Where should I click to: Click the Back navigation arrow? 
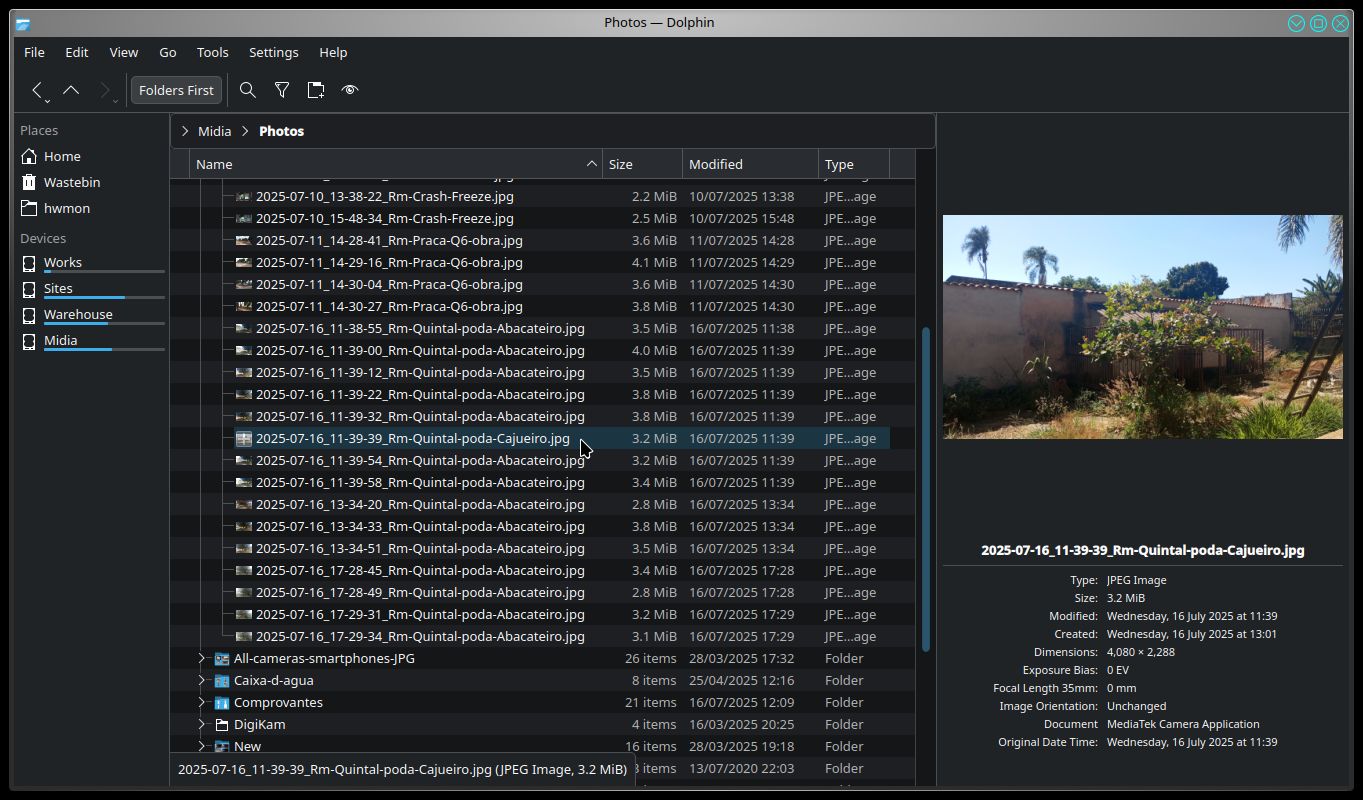[x=37, y=90]
